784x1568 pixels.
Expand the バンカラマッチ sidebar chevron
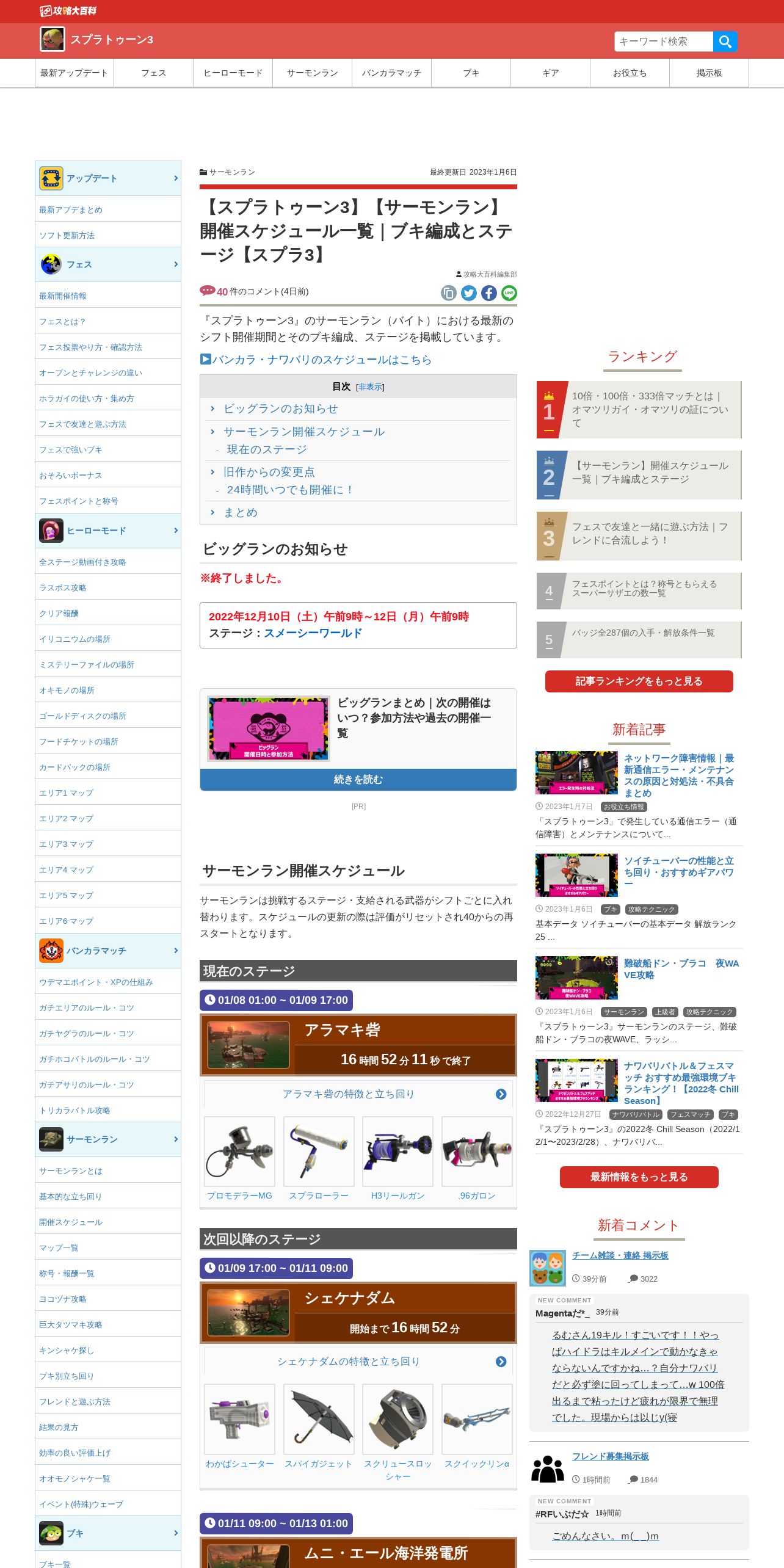coord(176,951)
